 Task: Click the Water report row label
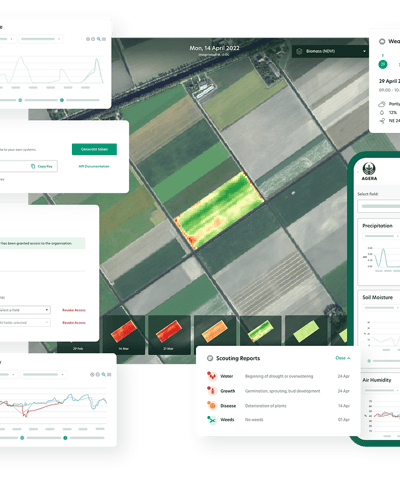point(227,376)
